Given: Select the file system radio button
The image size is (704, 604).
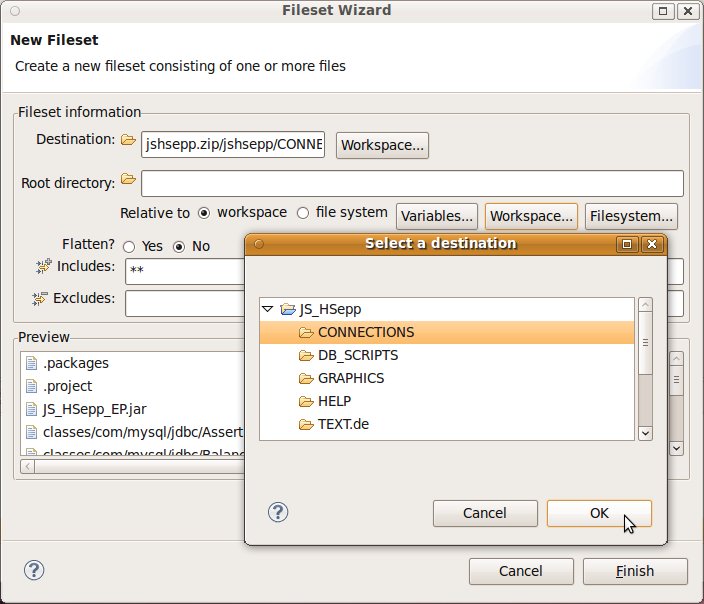Looking at the screenshot, I should click(x=304, y=213).
